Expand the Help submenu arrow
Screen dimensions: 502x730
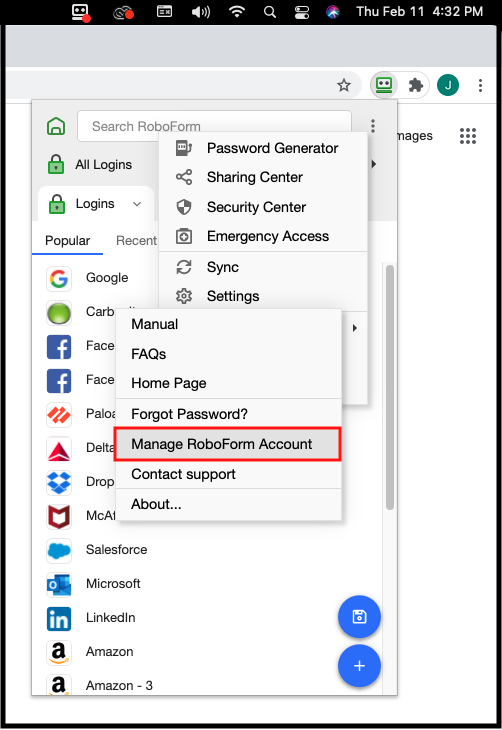(x=355, y=328)
